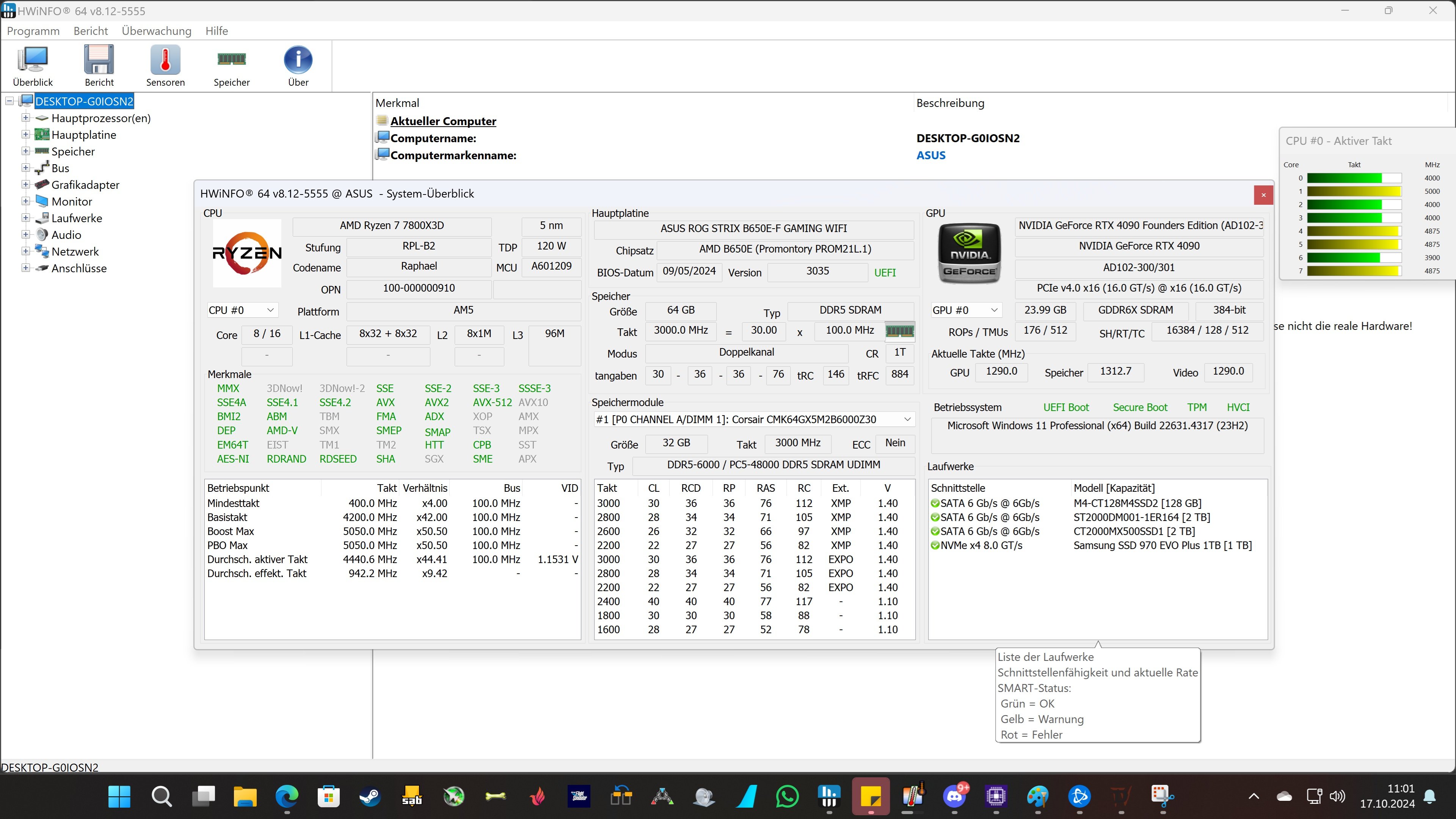Collapse the DESKTOP-G0IOSN2 root node
This screenshot has width=1456, height=819.
9,101
